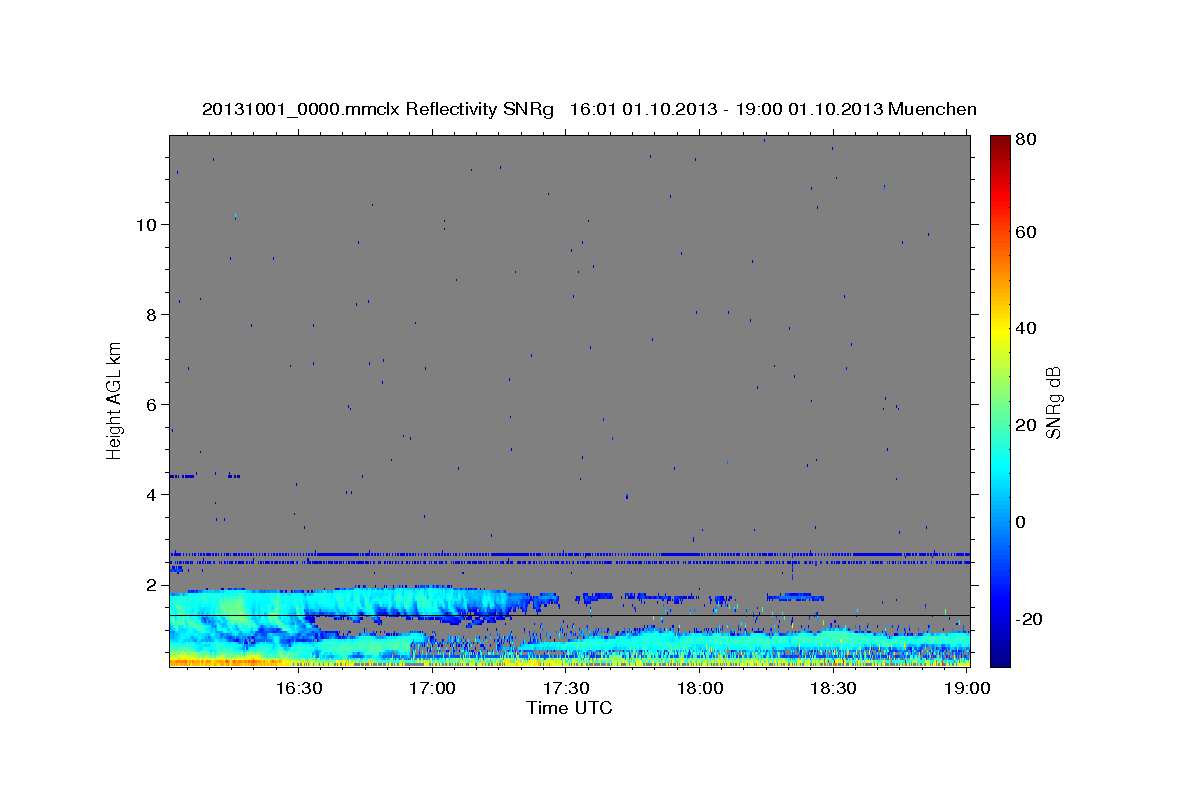Screen dimensions: 1200x800
Task: Click the 18:30 time tick label
Action: pos(833,689)
